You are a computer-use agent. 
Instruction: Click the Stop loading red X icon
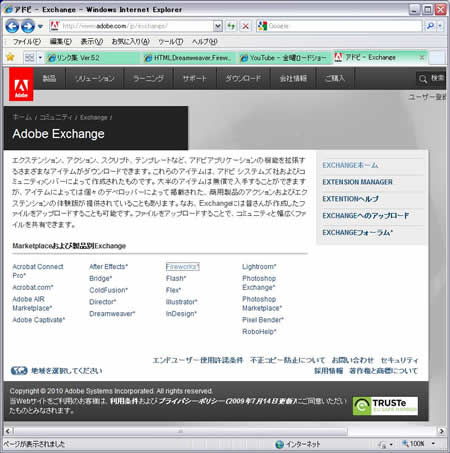coord(246,26)
